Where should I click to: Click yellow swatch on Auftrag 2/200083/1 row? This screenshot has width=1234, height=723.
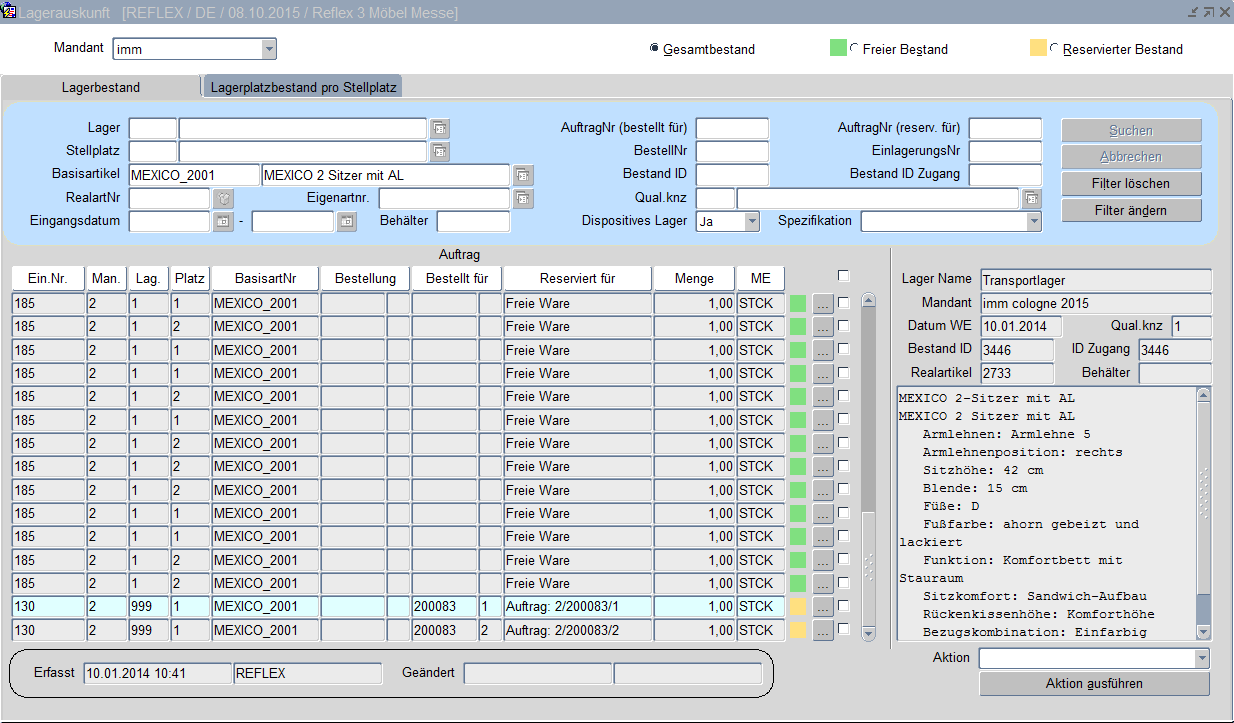pos(798,606)
